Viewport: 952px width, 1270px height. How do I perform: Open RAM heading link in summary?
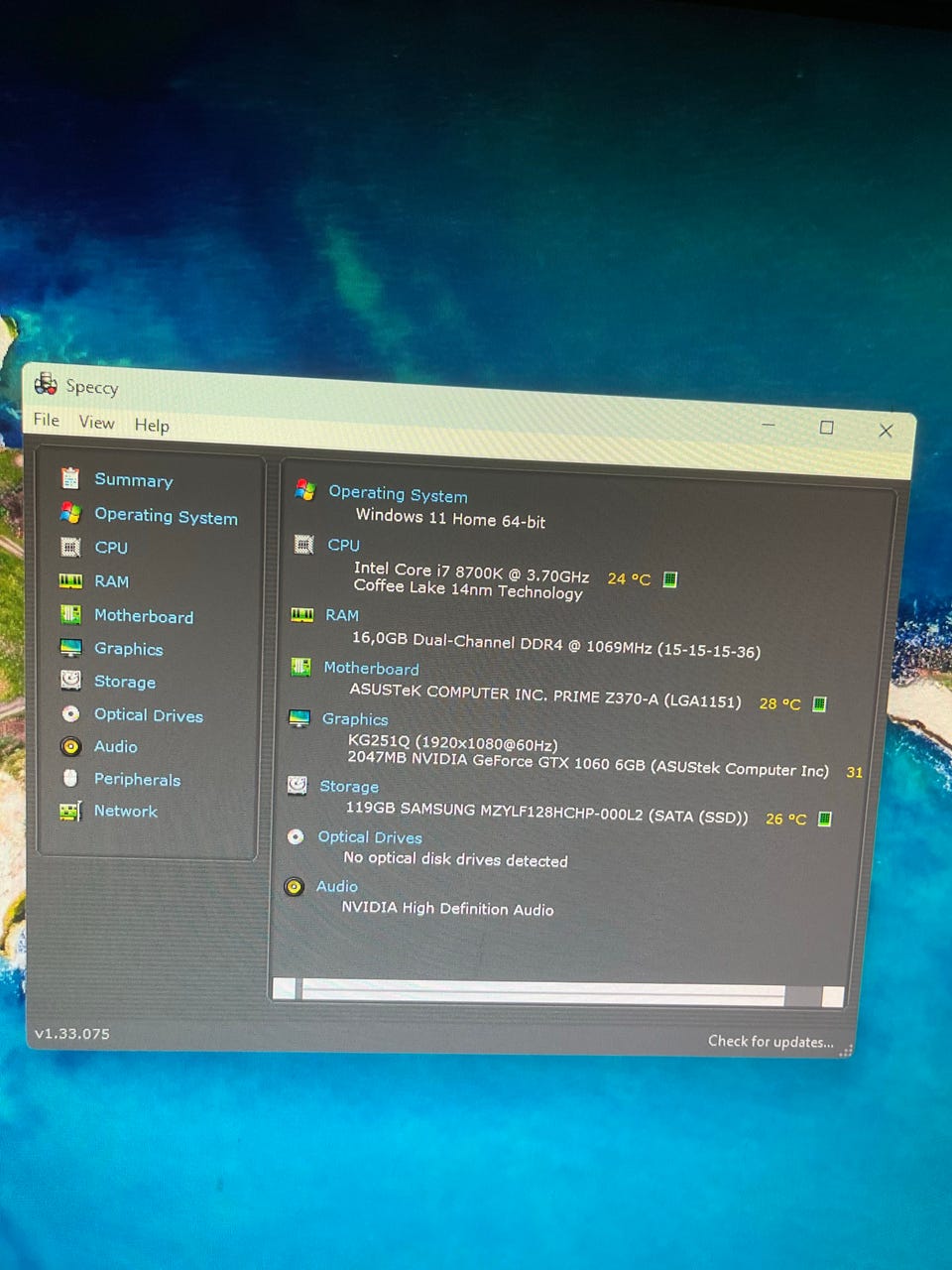342,615
